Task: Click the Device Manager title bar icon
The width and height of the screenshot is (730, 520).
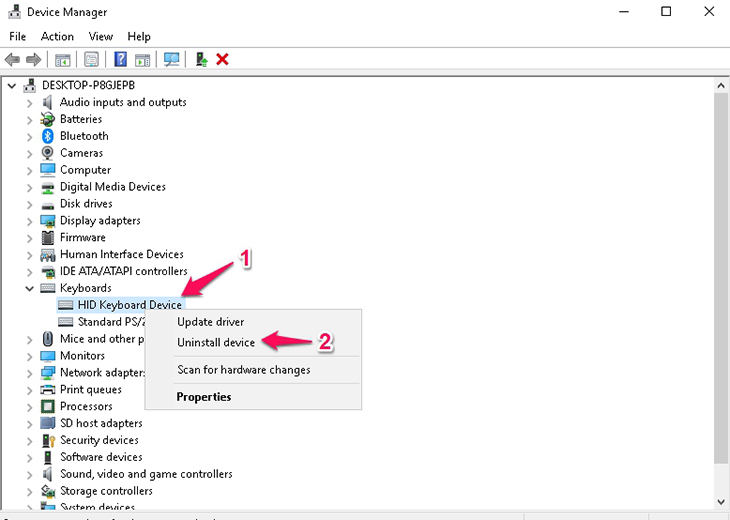Action: click(14, 12)
